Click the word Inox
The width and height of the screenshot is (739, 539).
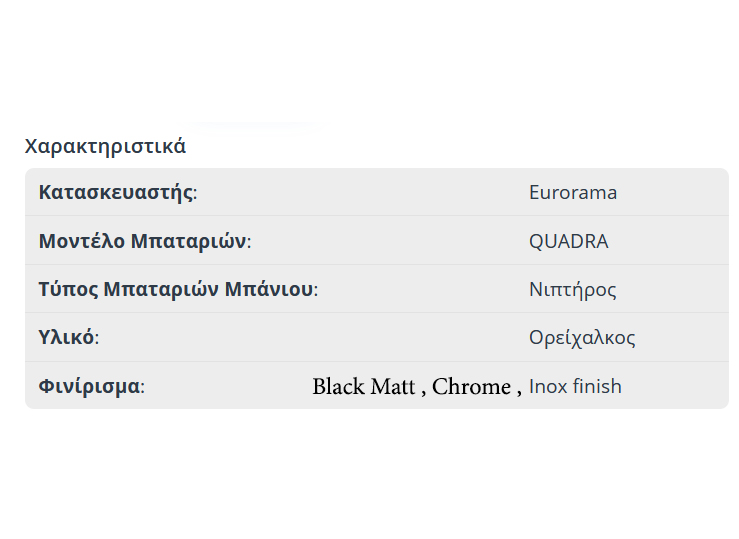tap(548, 386)
